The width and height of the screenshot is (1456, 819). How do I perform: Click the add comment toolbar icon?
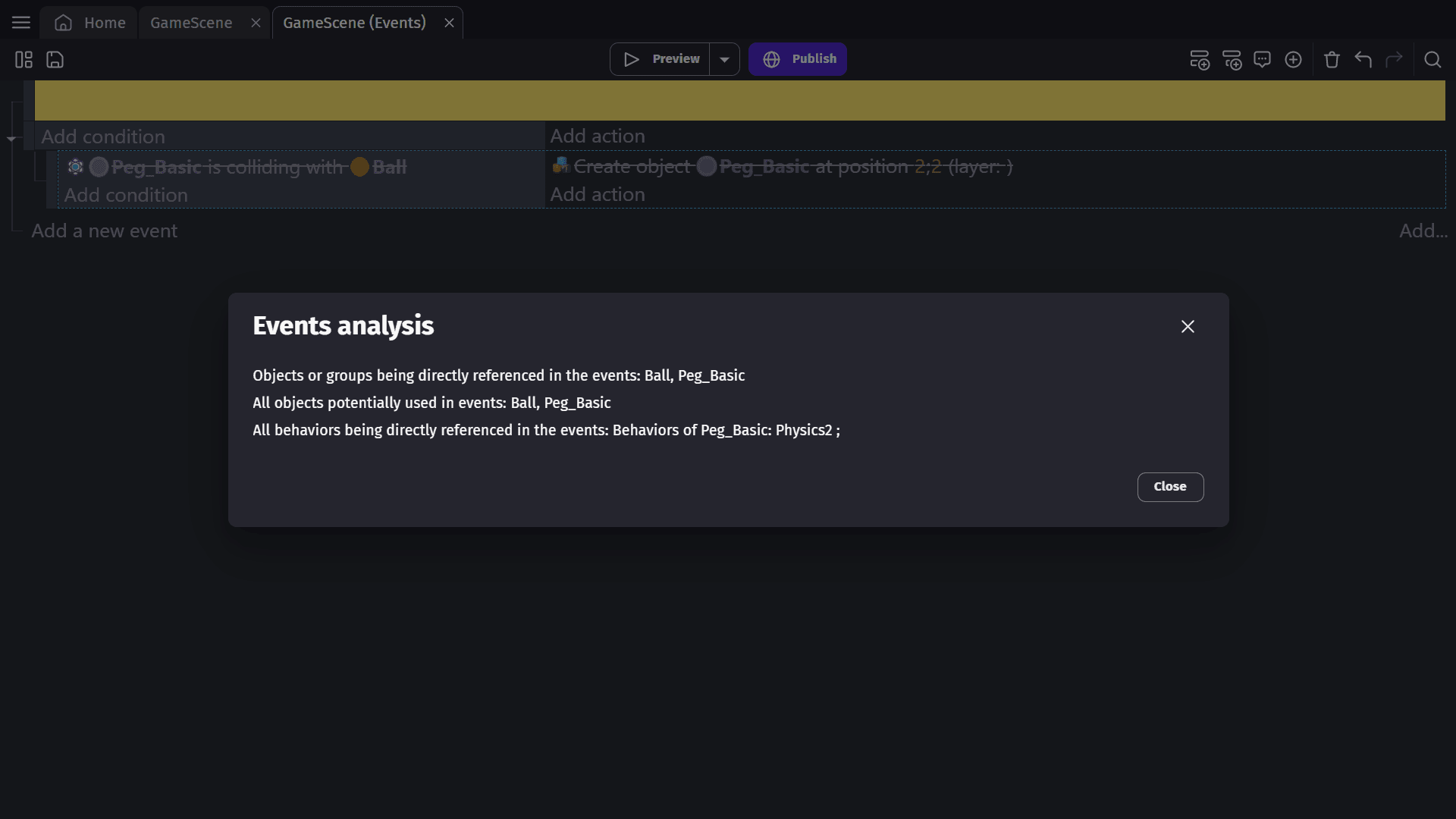click(1262, 60)
